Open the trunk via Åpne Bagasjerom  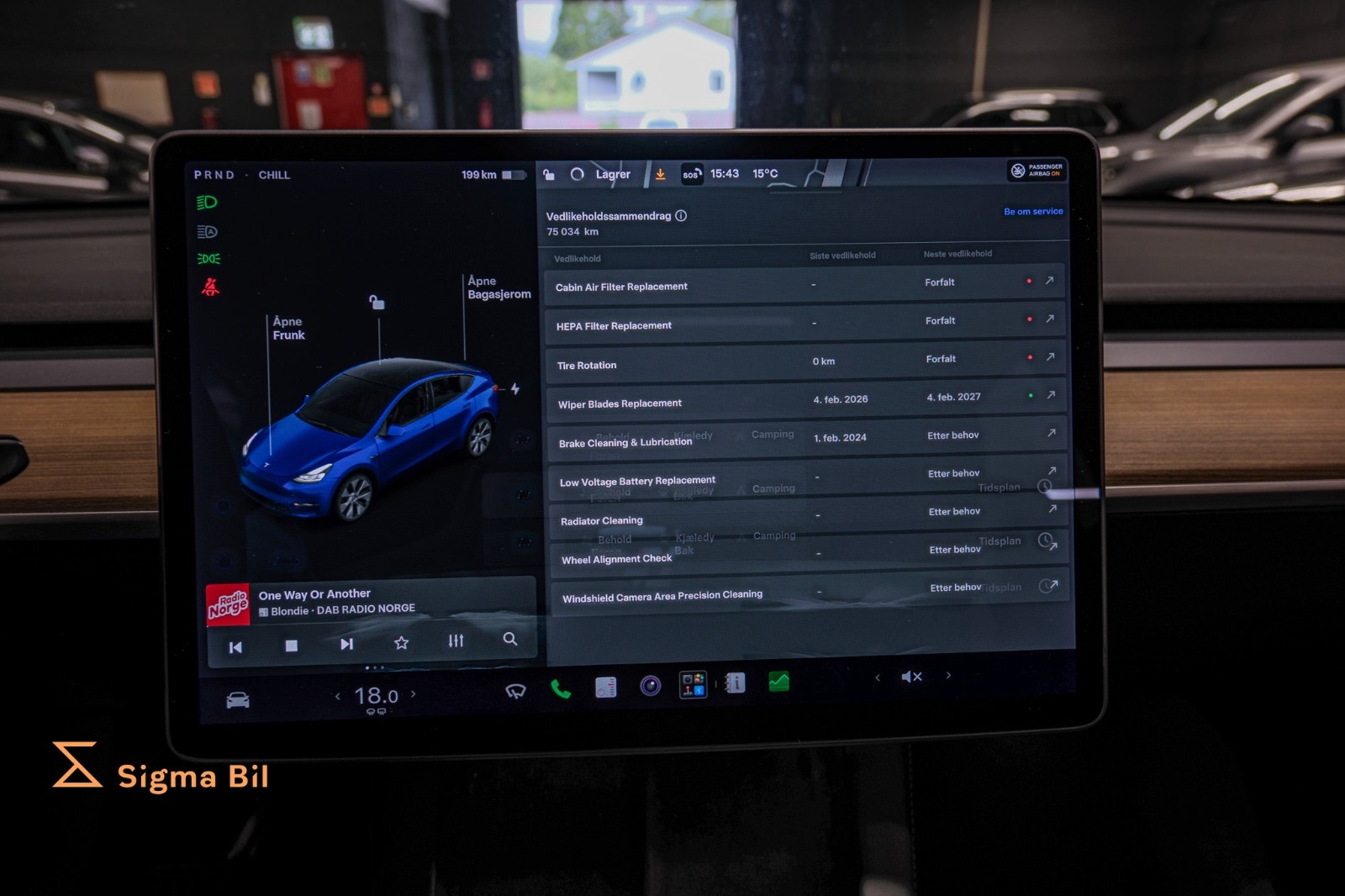coord(499,287)
